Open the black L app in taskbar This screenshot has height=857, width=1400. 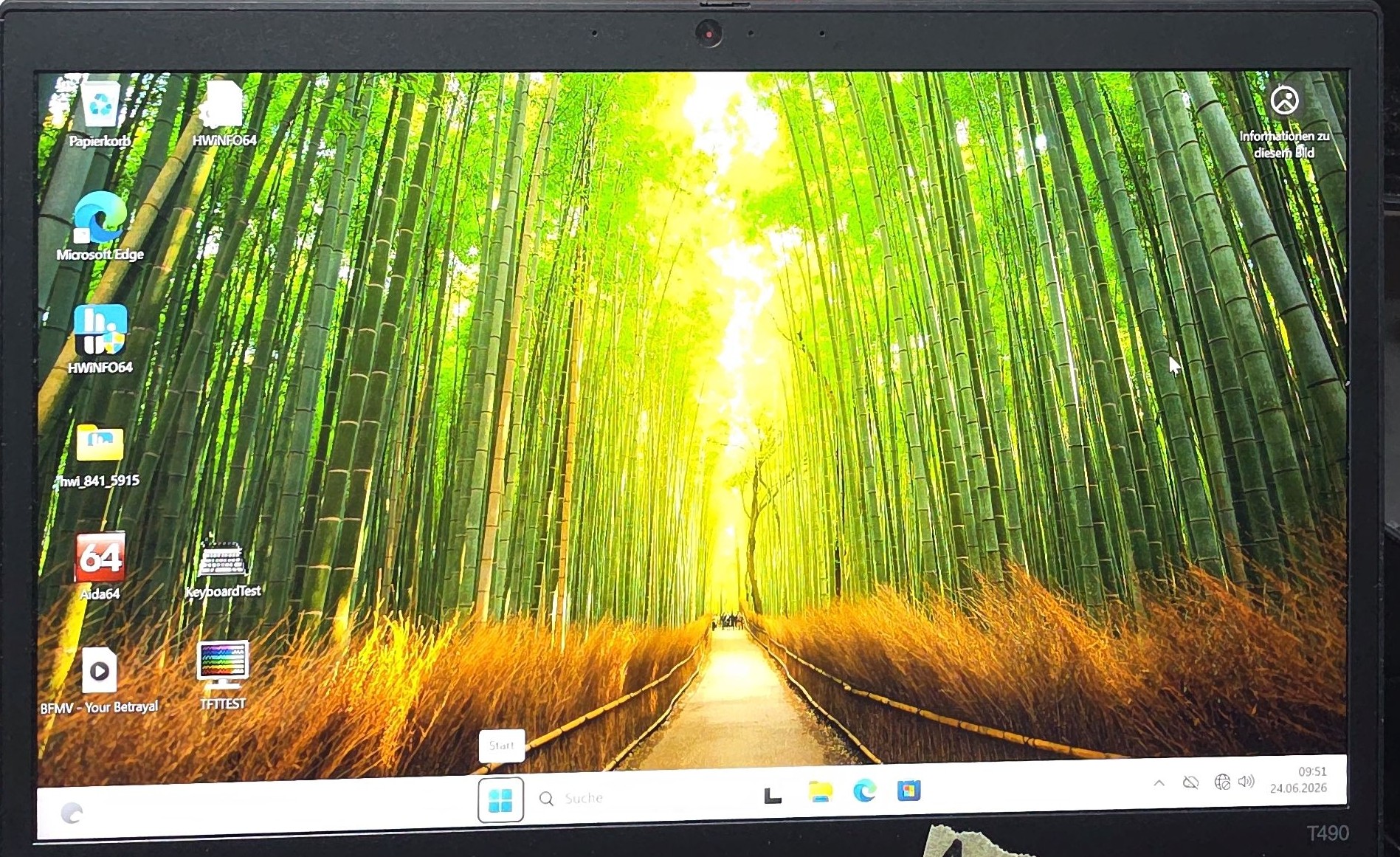(x=772, y=795)
